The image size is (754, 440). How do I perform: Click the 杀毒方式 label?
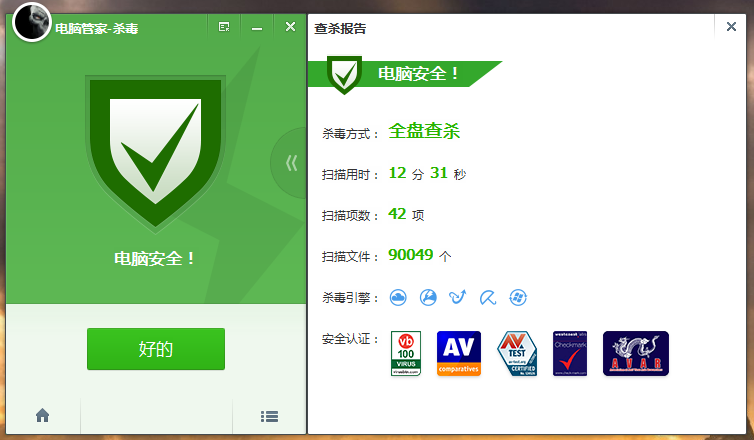(351, 134)
